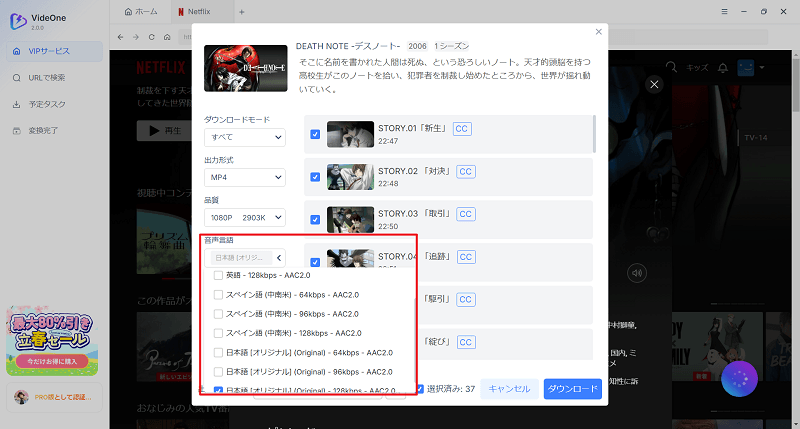Viewport: 800px width, 429px height.
Task: Uncheck episode STORY.01「新生」
Action: [315, 134]
